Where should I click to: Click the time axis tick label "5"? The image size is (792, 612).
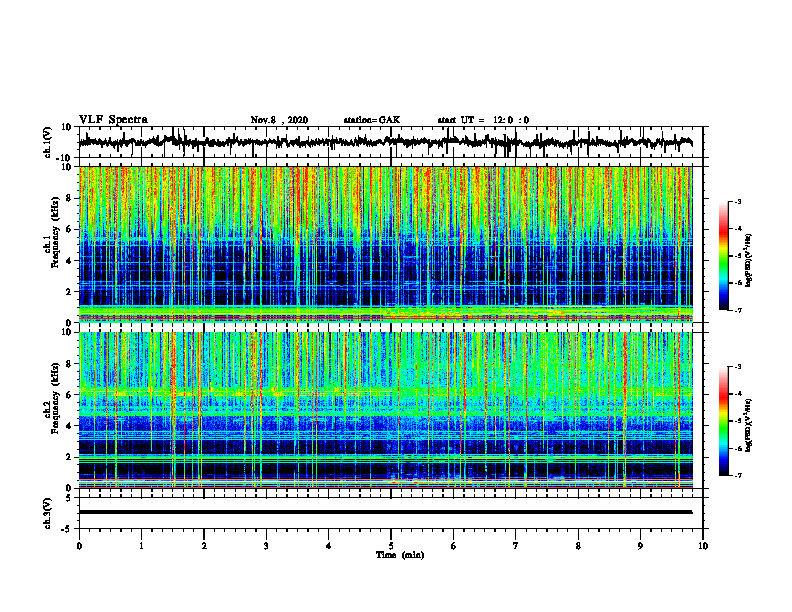coord(391,546)
